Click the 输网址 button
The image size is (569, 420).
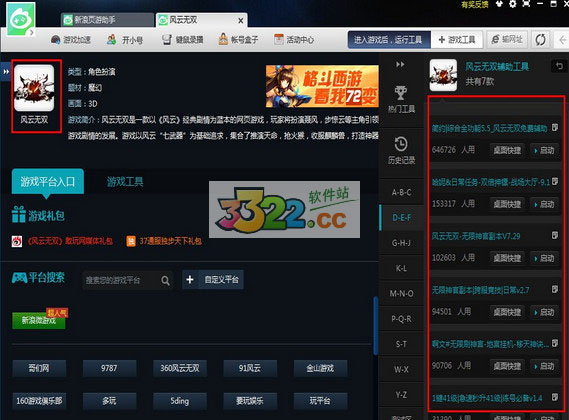coord(507,40)
